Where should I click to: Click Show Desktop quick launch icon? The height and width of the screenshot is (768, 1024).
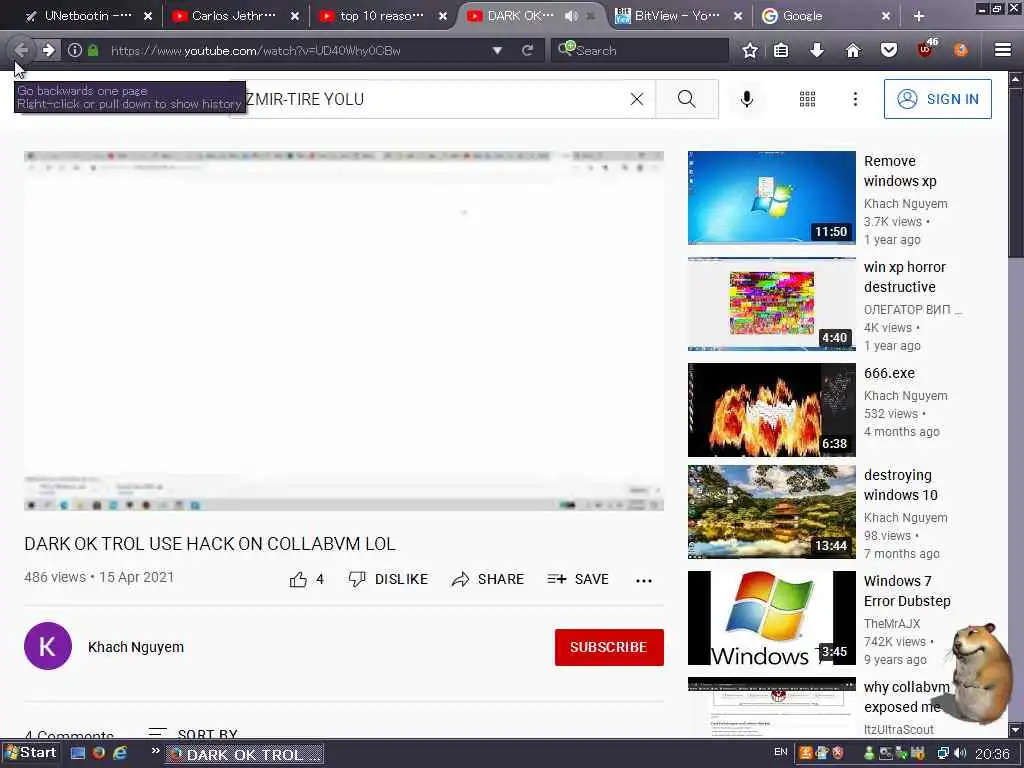78,753
